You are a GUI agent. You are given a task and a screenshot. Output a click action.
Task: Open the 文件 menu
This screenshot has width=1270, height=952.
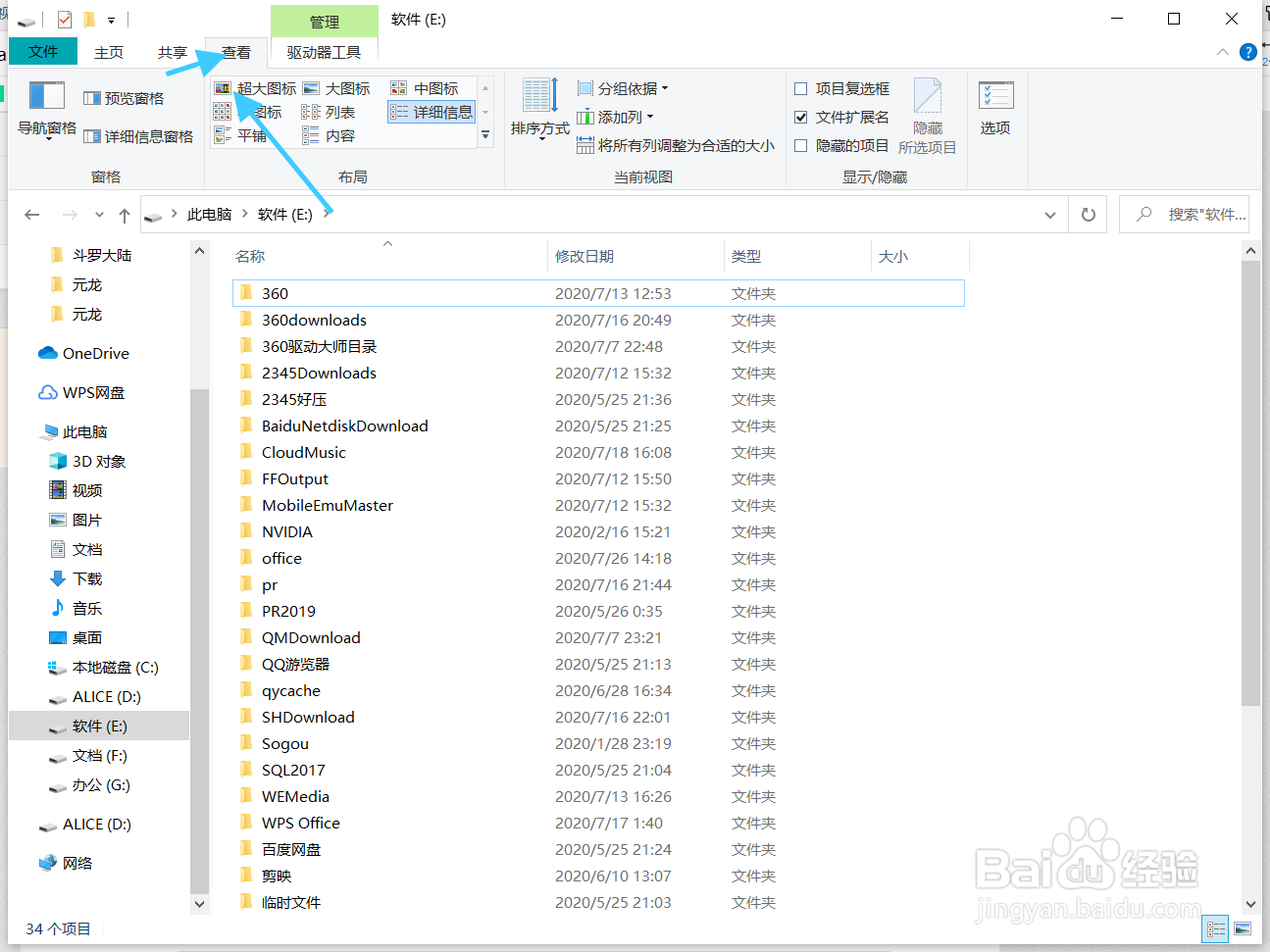click(43, 52)
